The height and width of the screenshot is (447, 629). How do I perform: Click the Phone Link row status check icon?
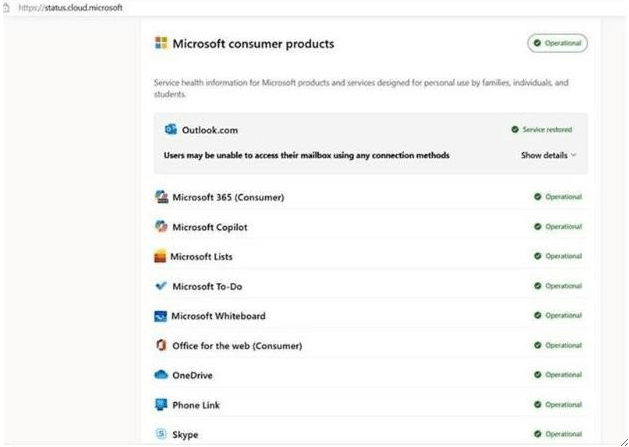pos(538,404)
